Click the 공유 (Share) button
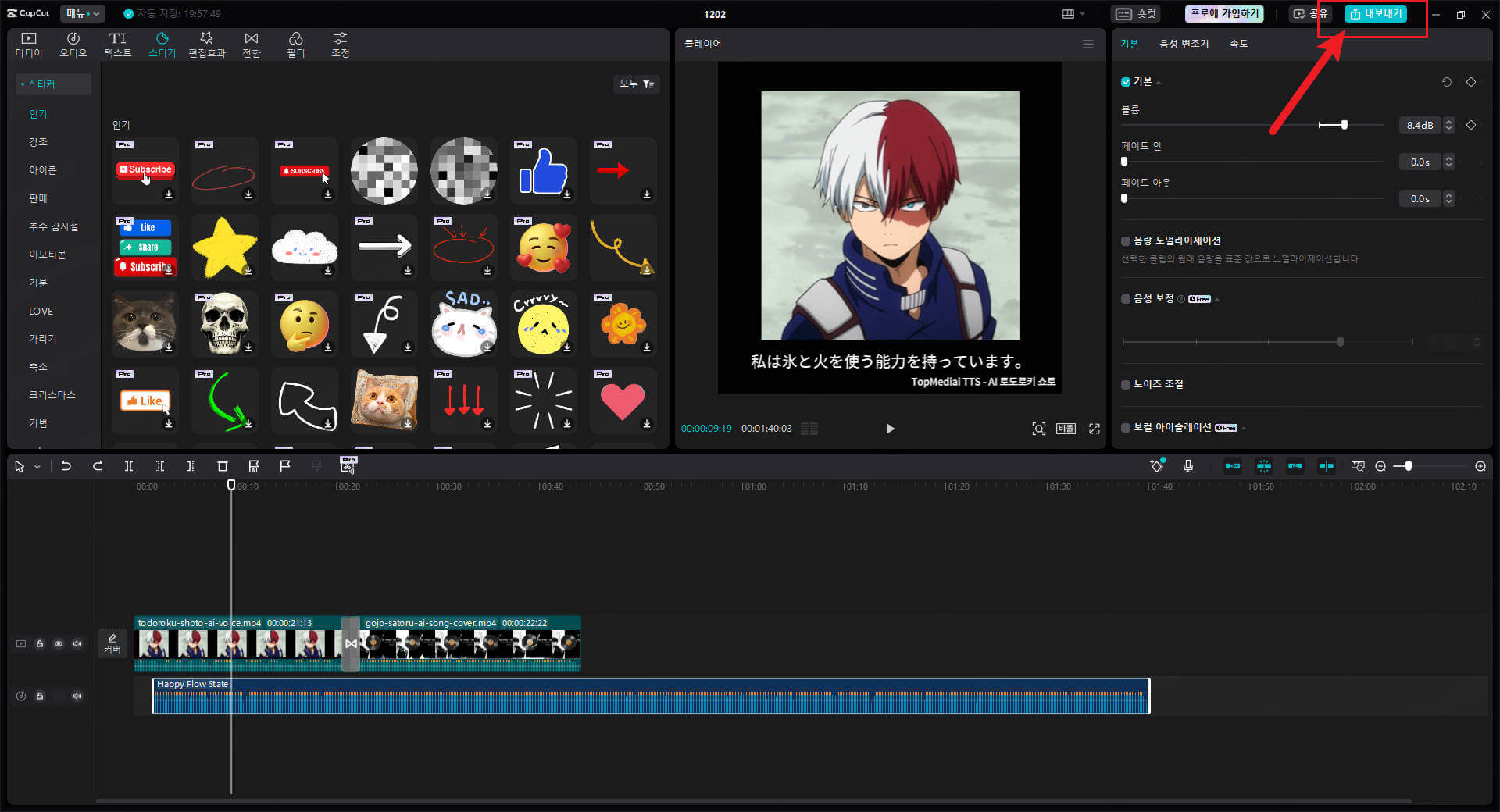Viewport: 1500px width, 812px height. [1310, 14]
